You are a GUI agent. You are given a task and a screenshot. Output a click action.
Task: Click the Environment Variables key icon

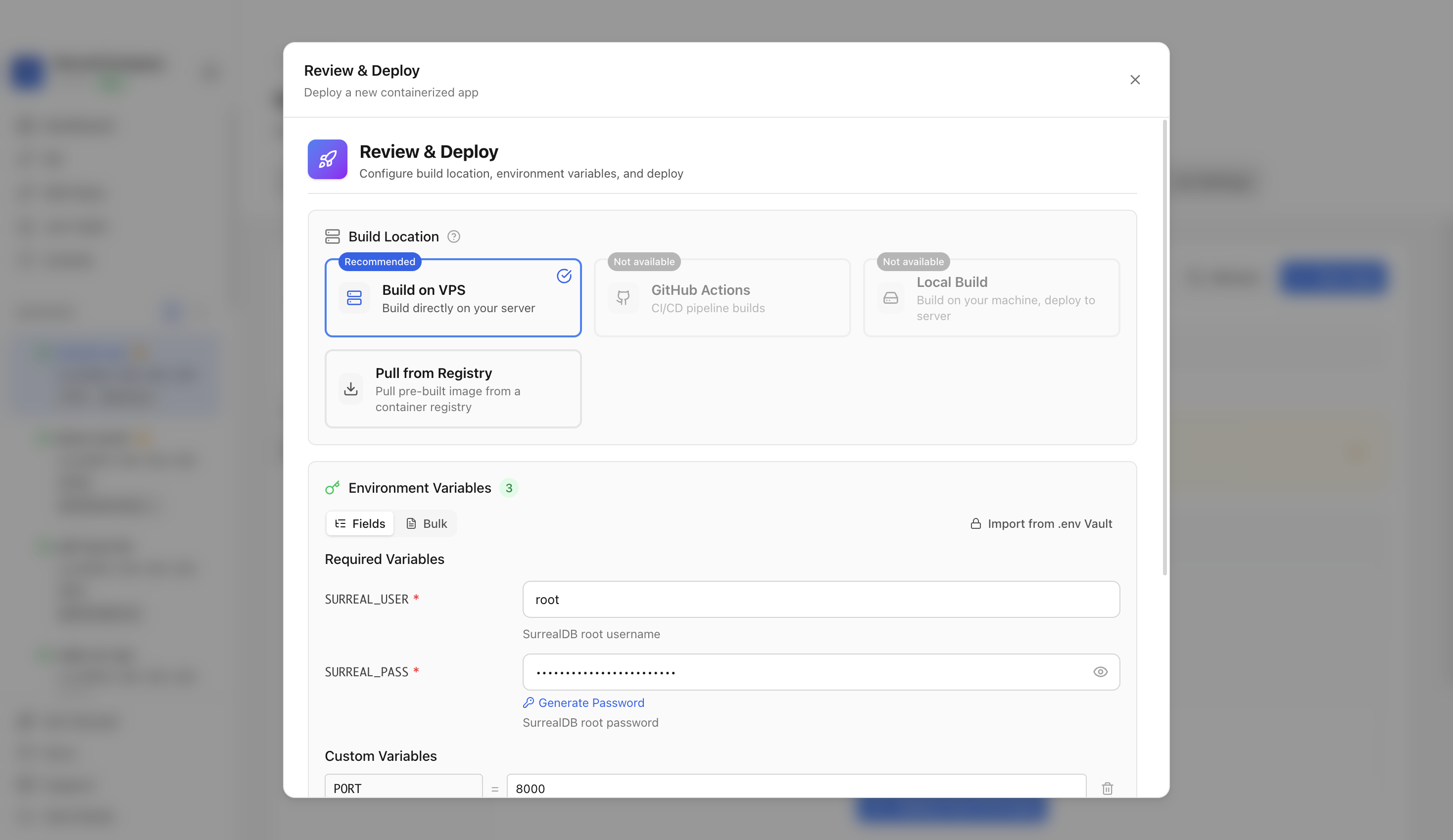click(x=333, y=488)
